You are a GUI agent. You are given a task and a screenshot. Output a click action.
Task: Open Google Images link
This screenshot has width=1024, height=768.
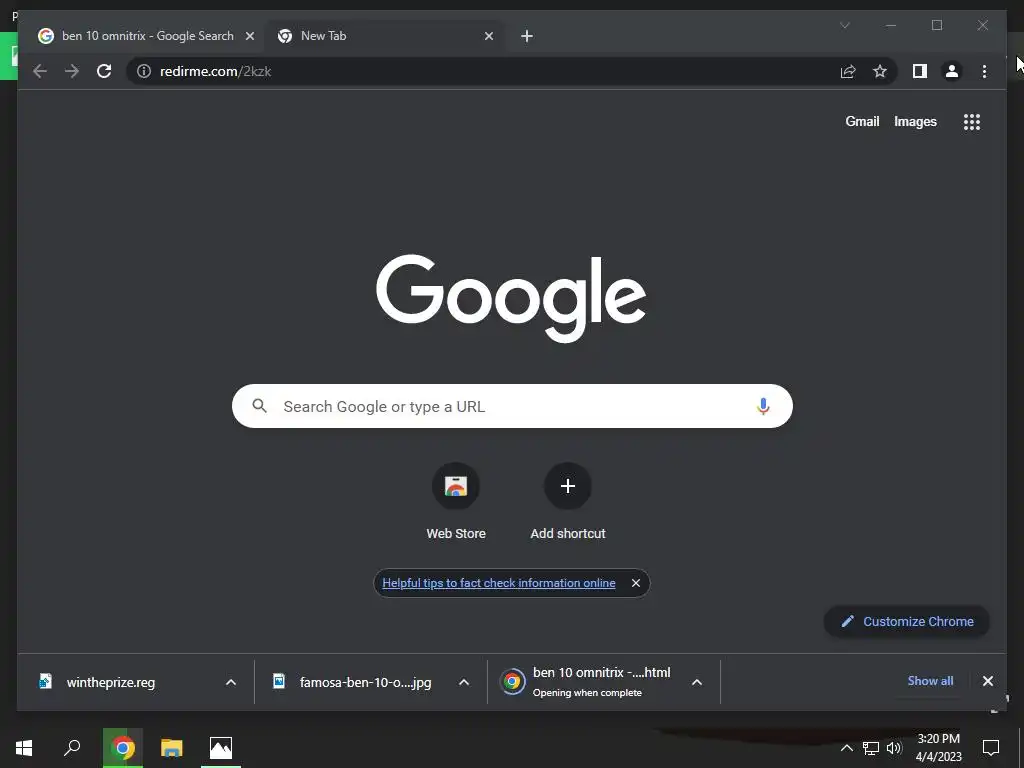coord(915,121)
